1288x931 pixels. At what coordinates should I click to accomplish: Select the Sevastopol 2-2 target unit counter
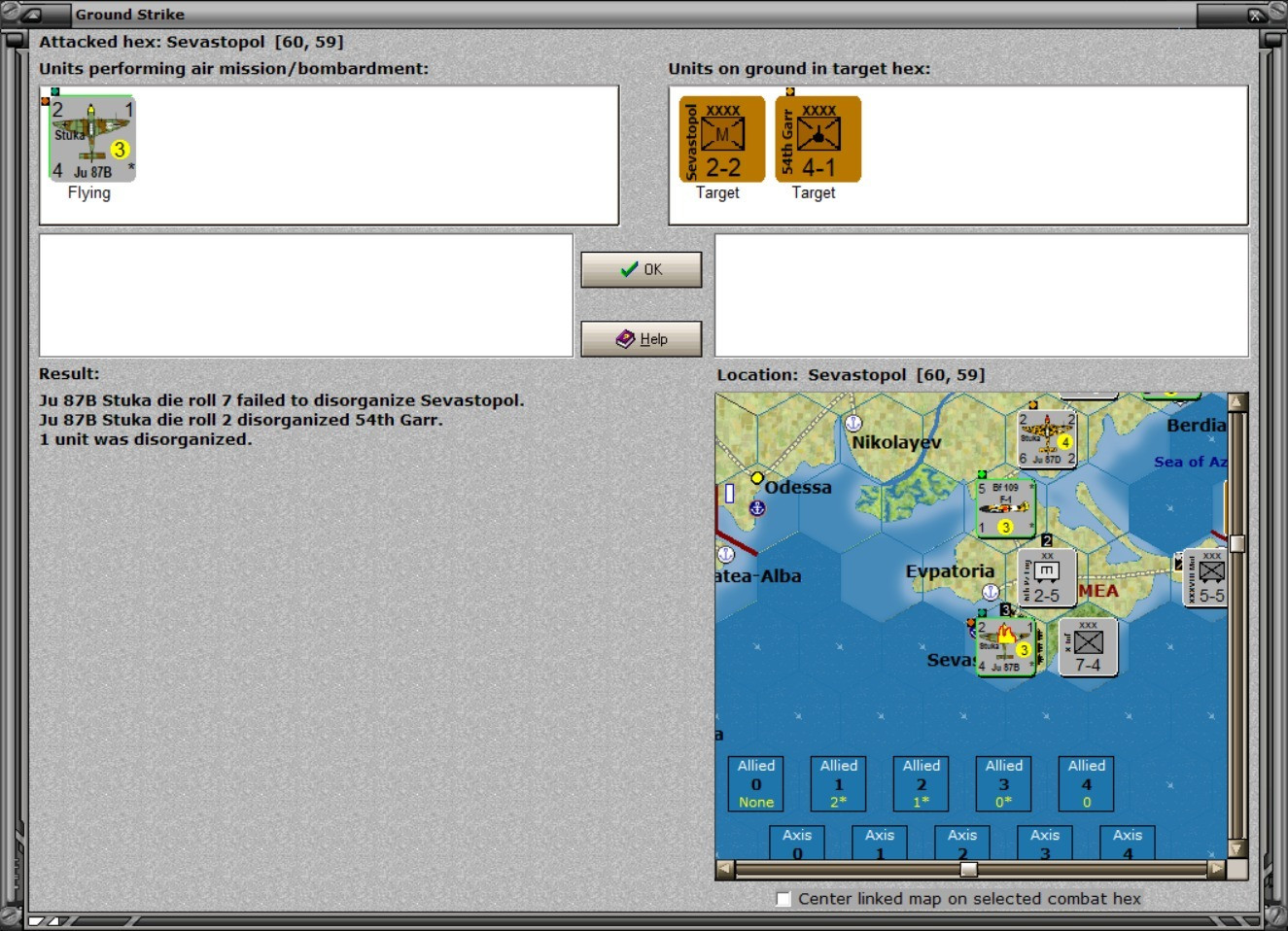tap(721, 139)
